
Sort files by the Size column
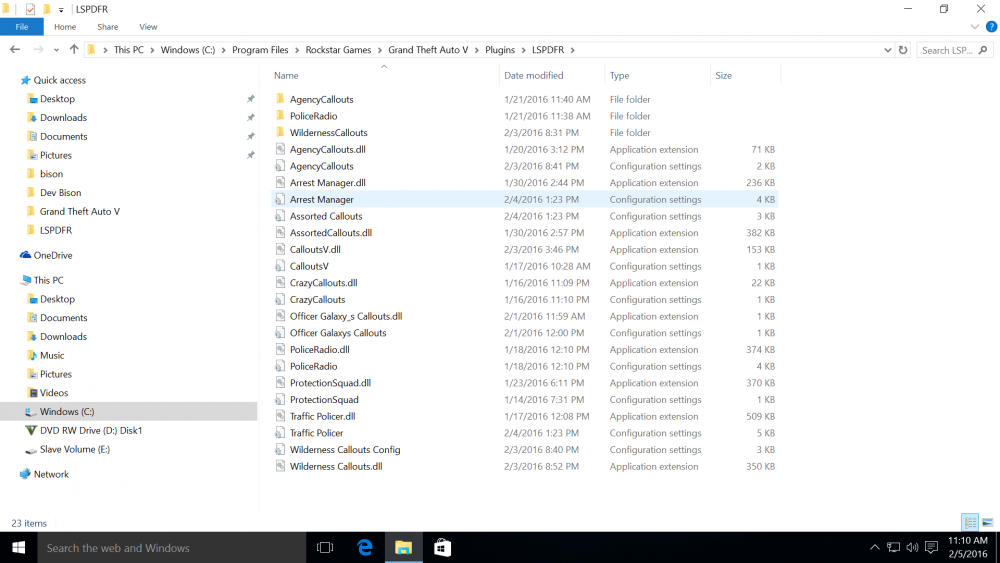click(723, 75)
